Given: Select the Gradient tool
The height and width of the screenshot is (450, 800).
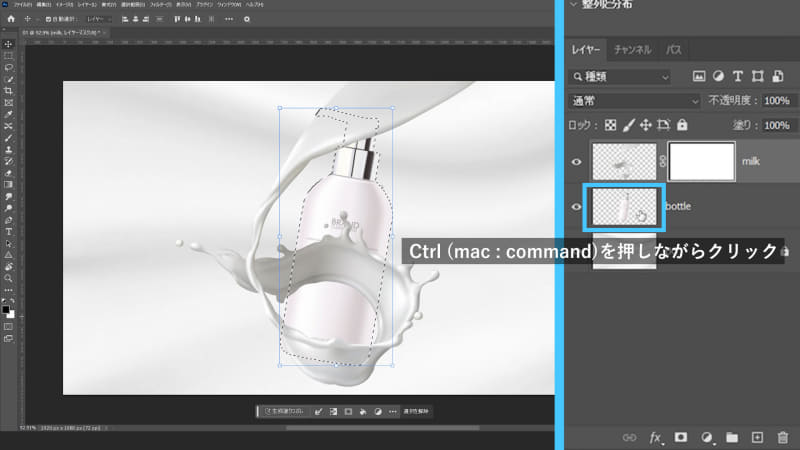Looking at the screenshot, I should click(8, 185).
